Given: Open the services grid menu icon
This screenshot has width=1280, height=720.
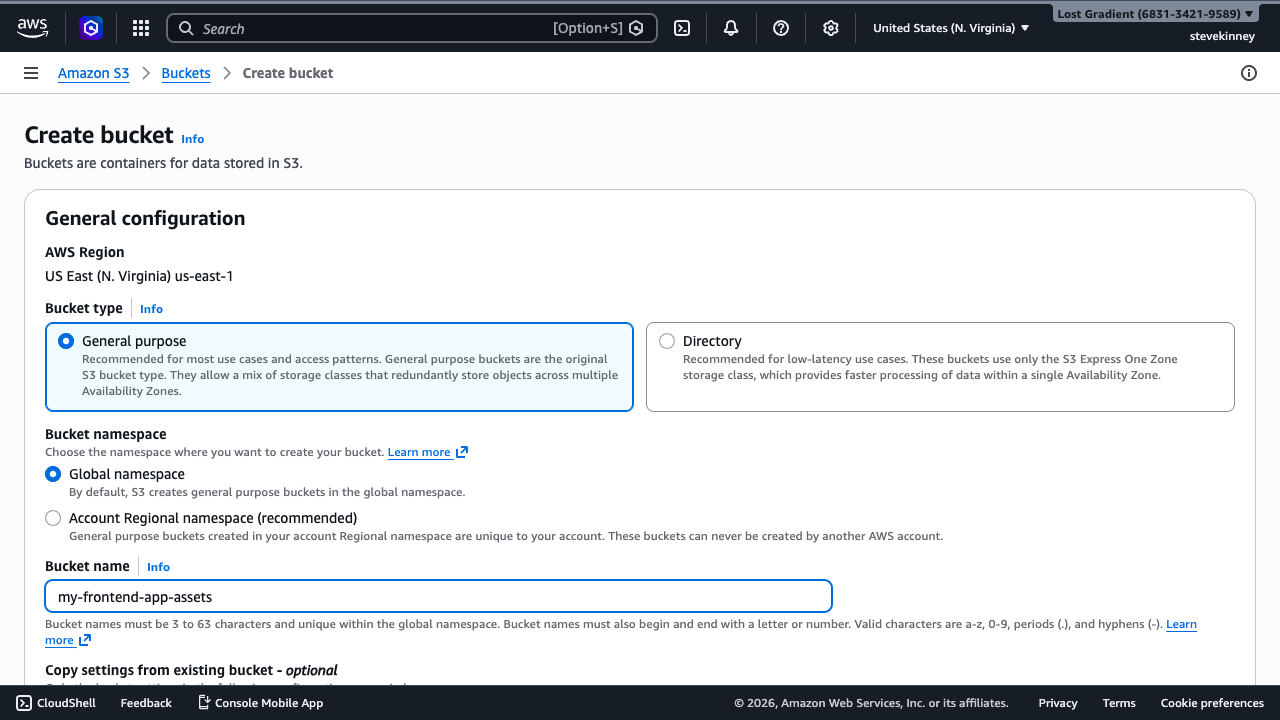Looking at the screenshot, I should [x=141, y=28].
